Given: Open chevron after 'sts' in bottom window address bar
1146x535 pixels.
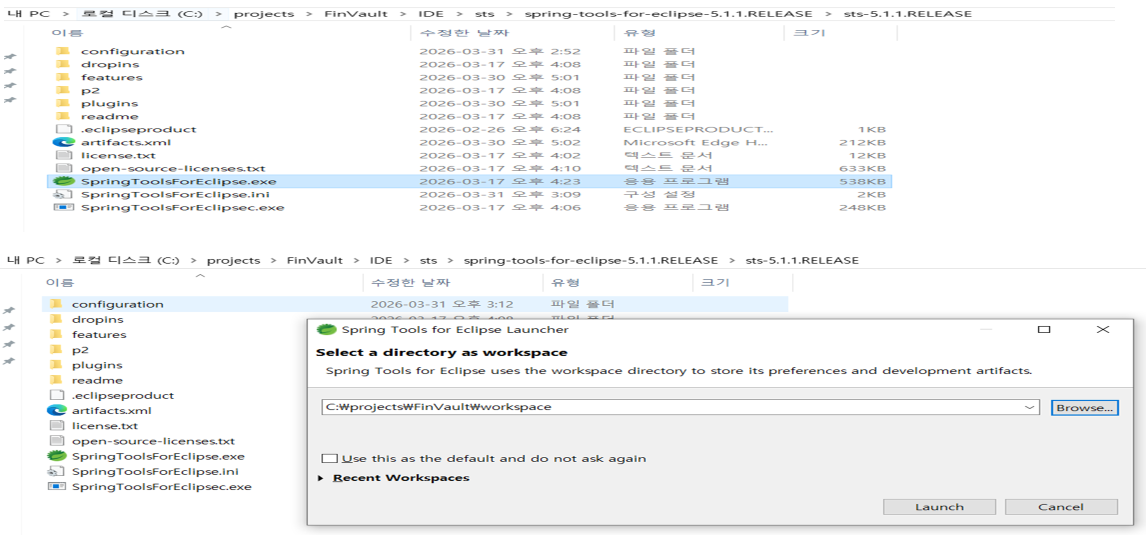Looking at the screenshot, I should [x=451, y=260].
